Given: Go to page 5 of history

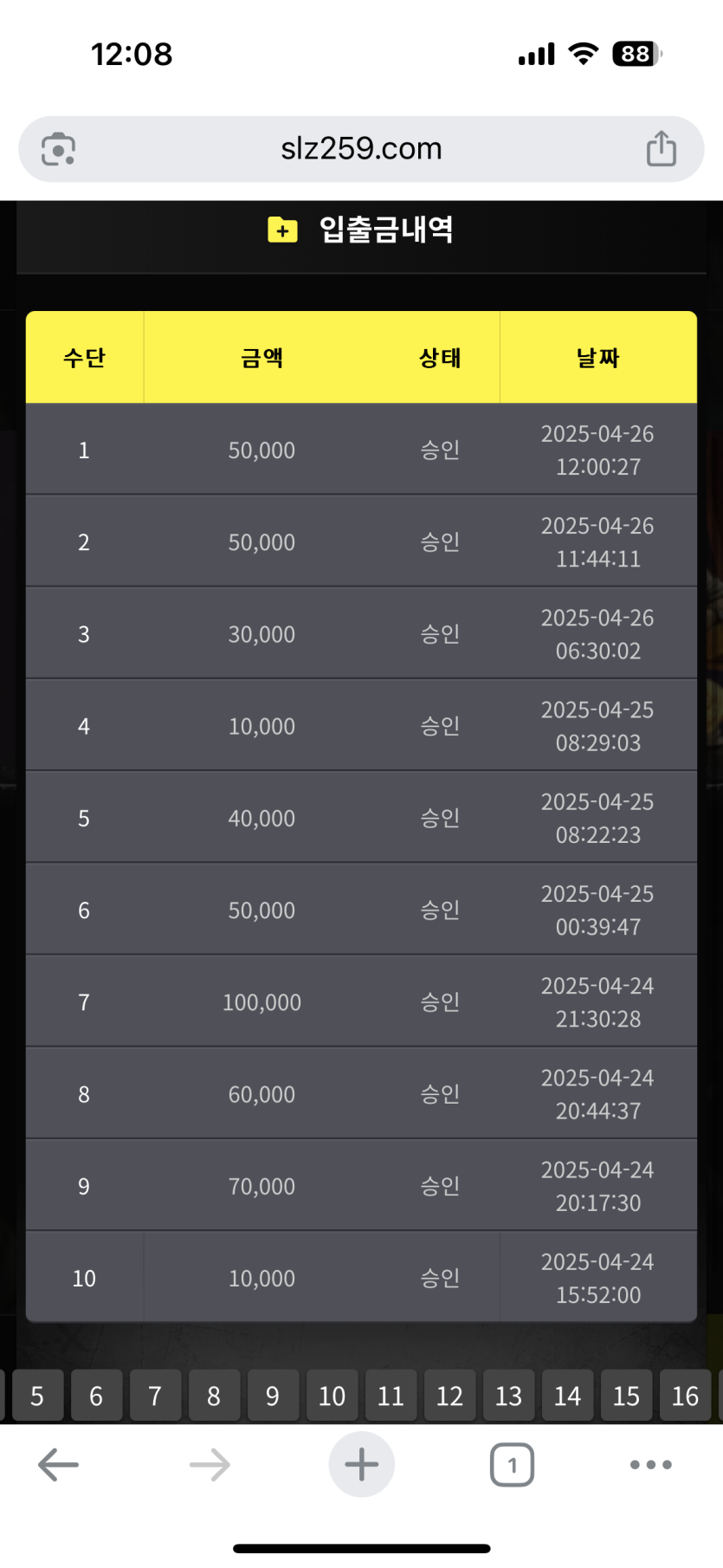Looking at the screenshot, I should pos(36,1396).
